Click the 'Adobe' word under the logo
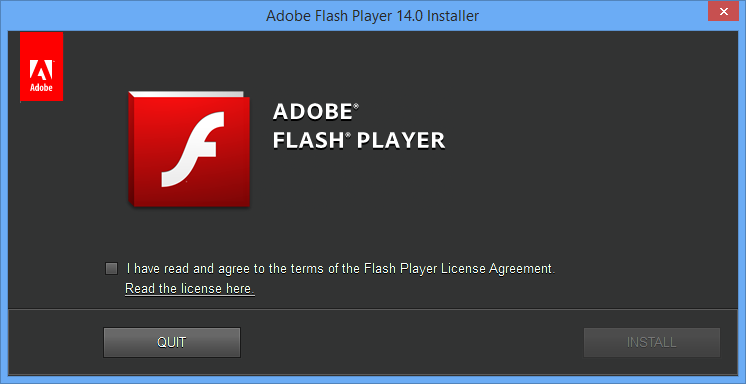This screenshot has height=384, width=746. tap(41, 88)
